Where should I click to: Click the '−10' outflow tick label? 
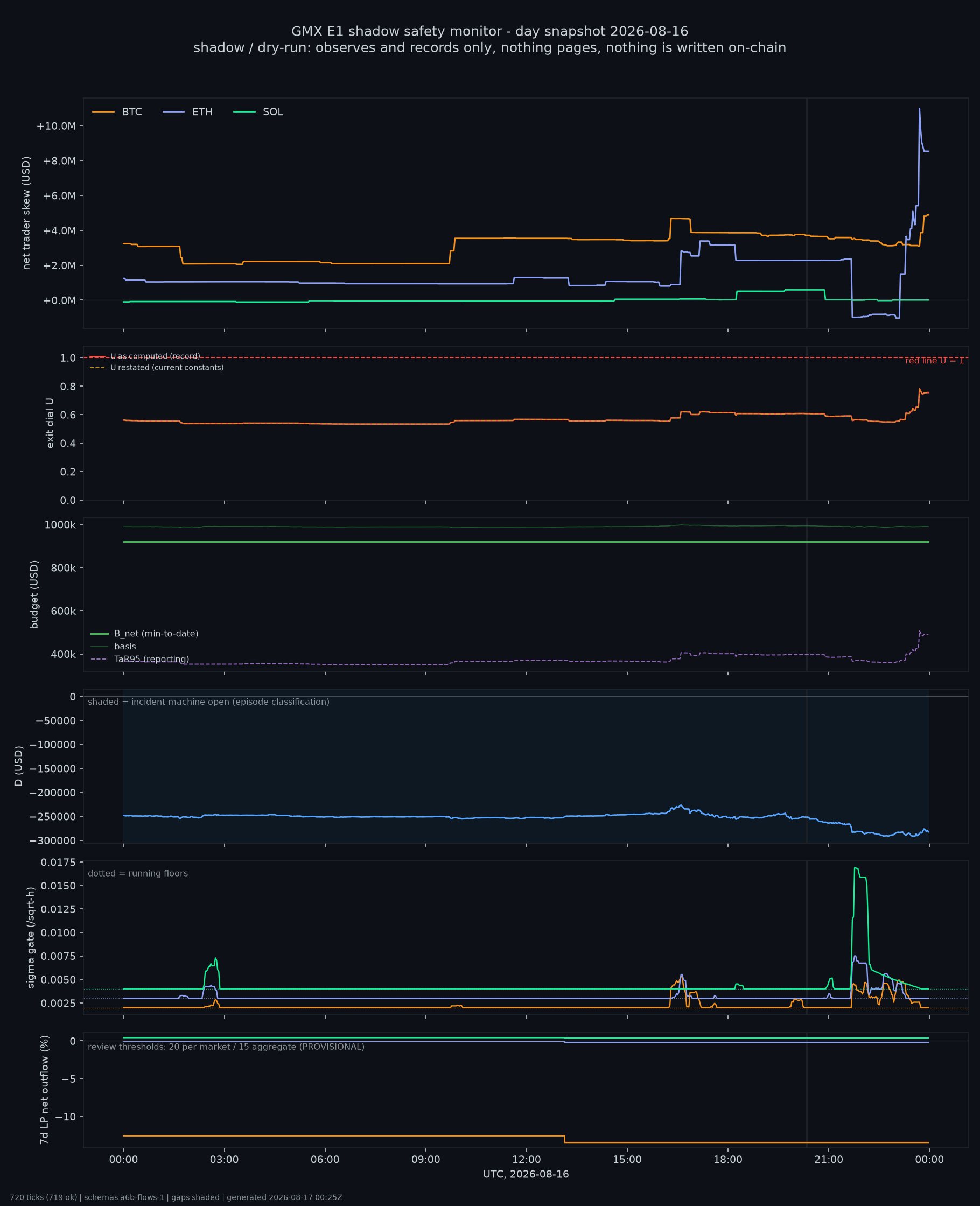66,1117
